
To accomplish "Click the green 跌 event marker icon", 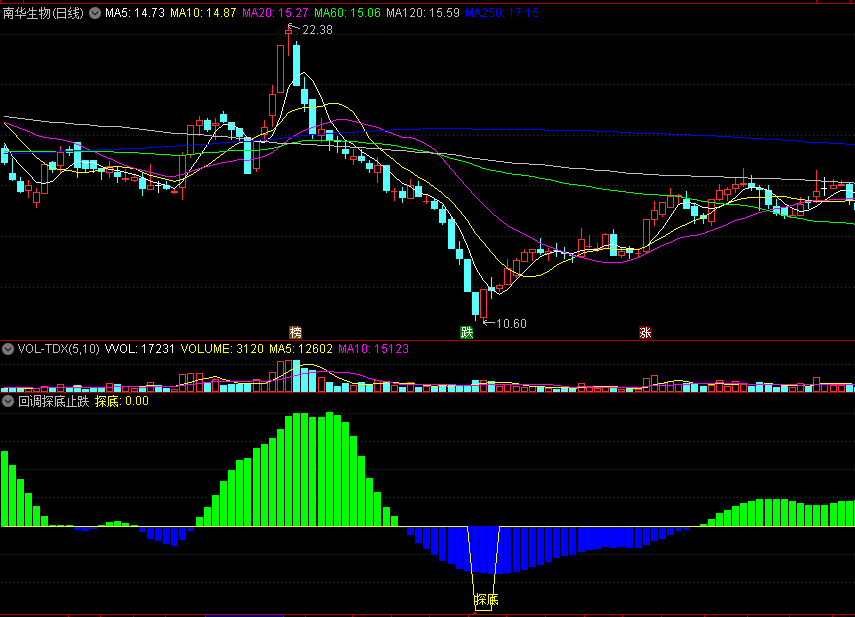I will click(467, 332).
